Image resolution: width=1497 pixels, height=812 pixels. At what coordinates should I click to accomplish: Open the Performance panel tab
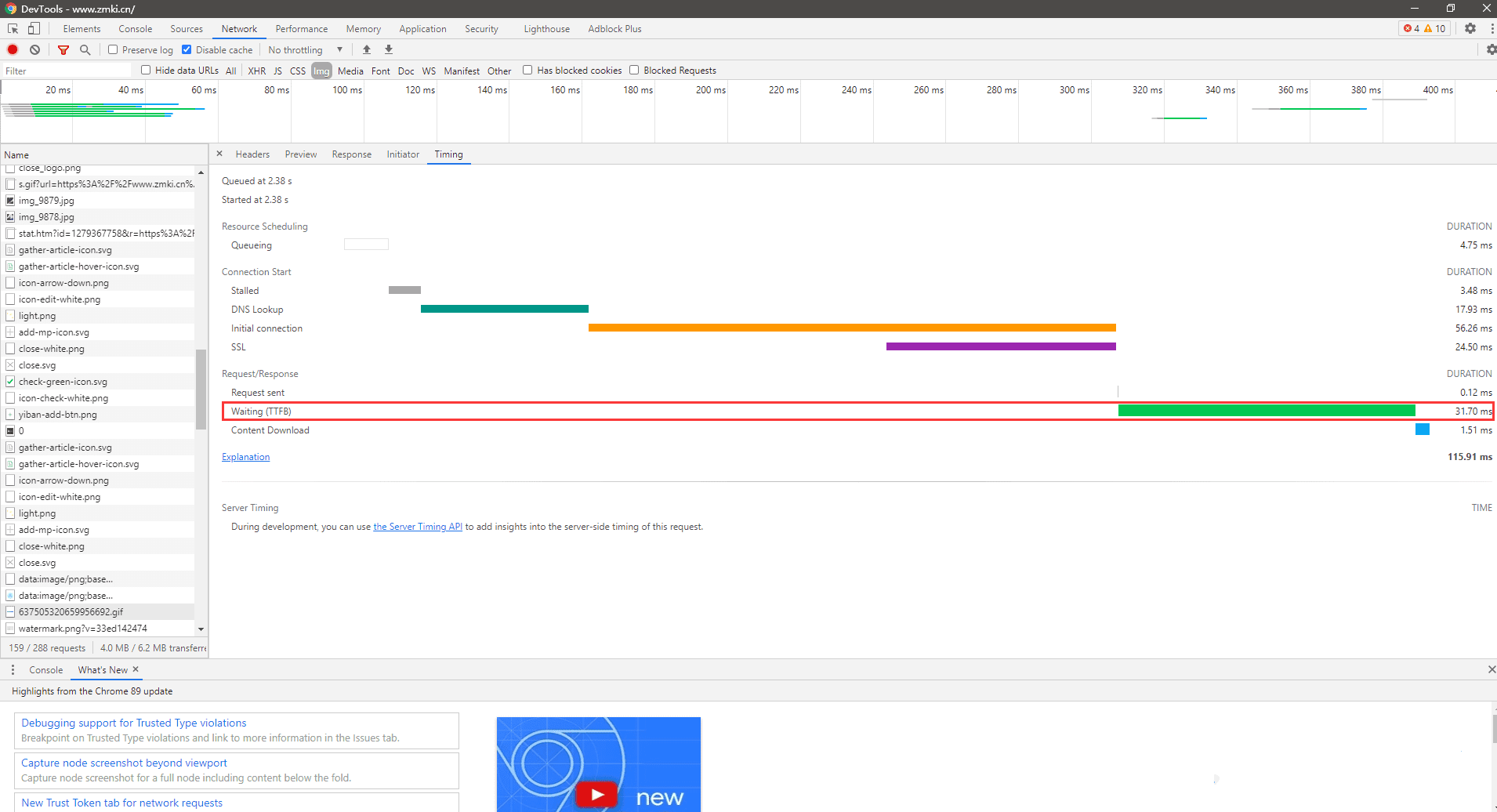pos(302,29)
